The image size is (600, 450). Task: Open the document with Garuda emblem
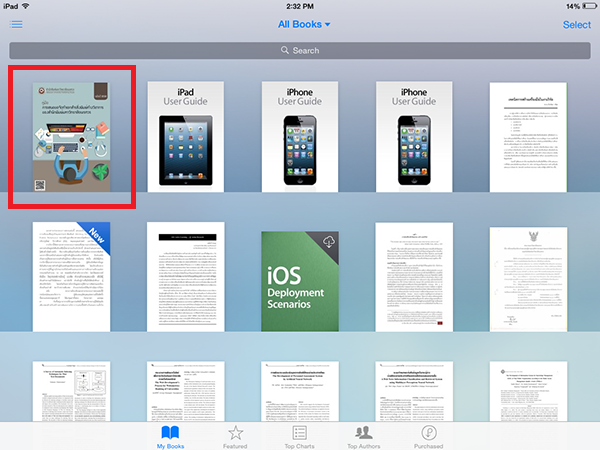(528, 279)
